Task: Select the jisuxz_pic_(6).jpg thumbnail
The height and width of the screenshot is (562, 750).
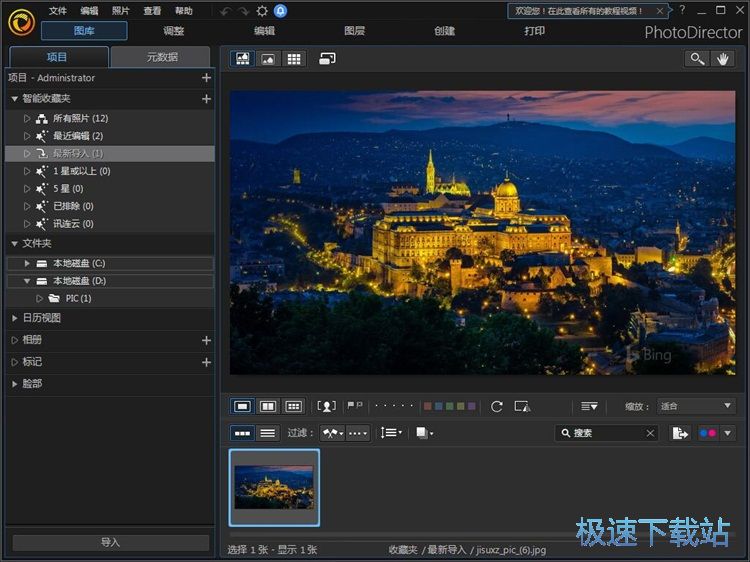Action: (274, 487)
